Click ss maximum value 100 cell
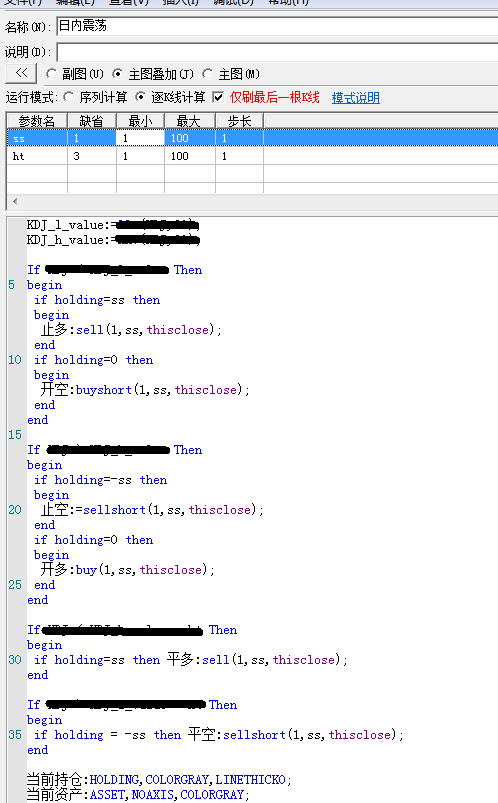This screenshot has height=803, width=498. (x=190, y=138)
